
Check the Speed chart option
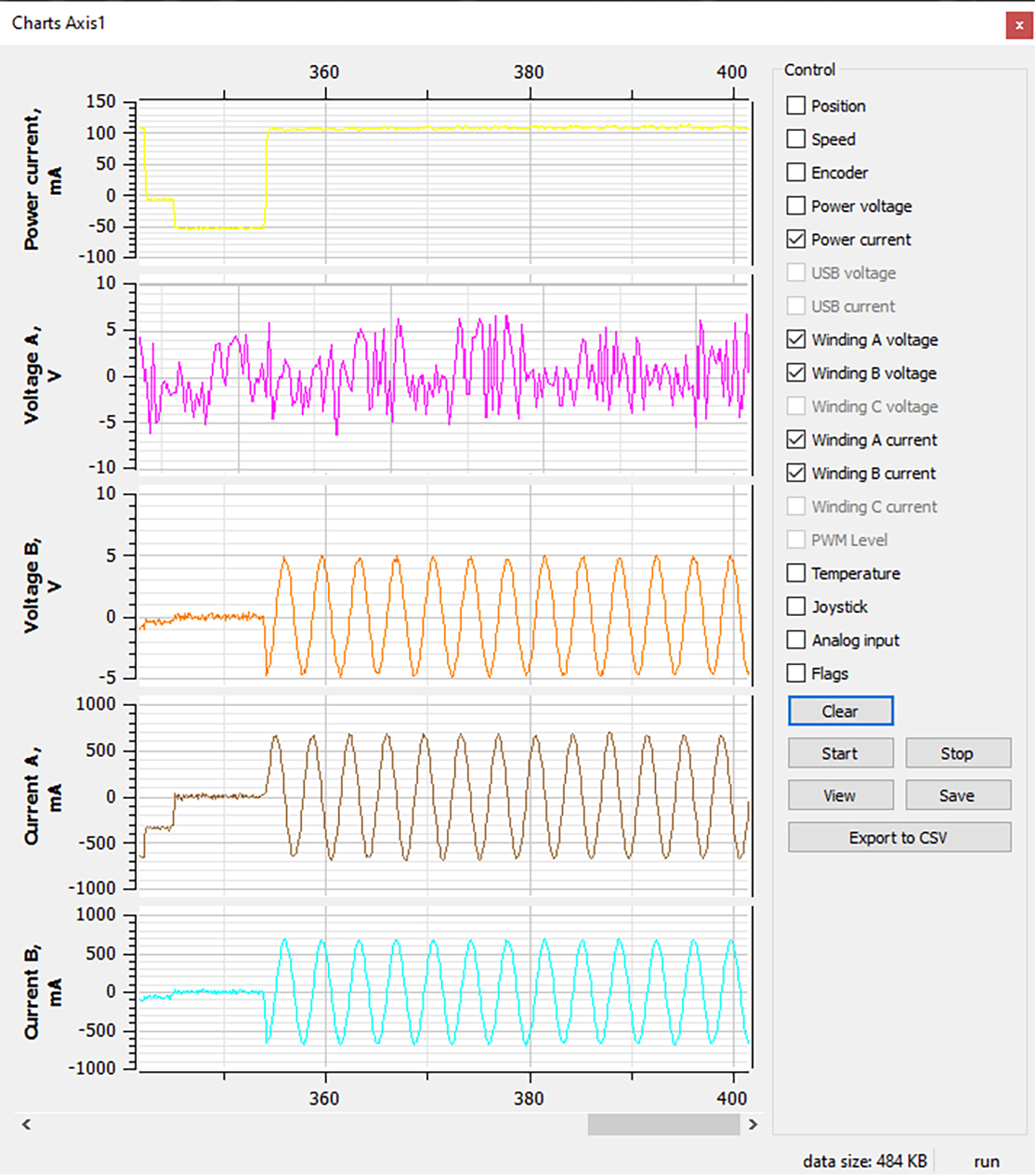pos(796,139)
